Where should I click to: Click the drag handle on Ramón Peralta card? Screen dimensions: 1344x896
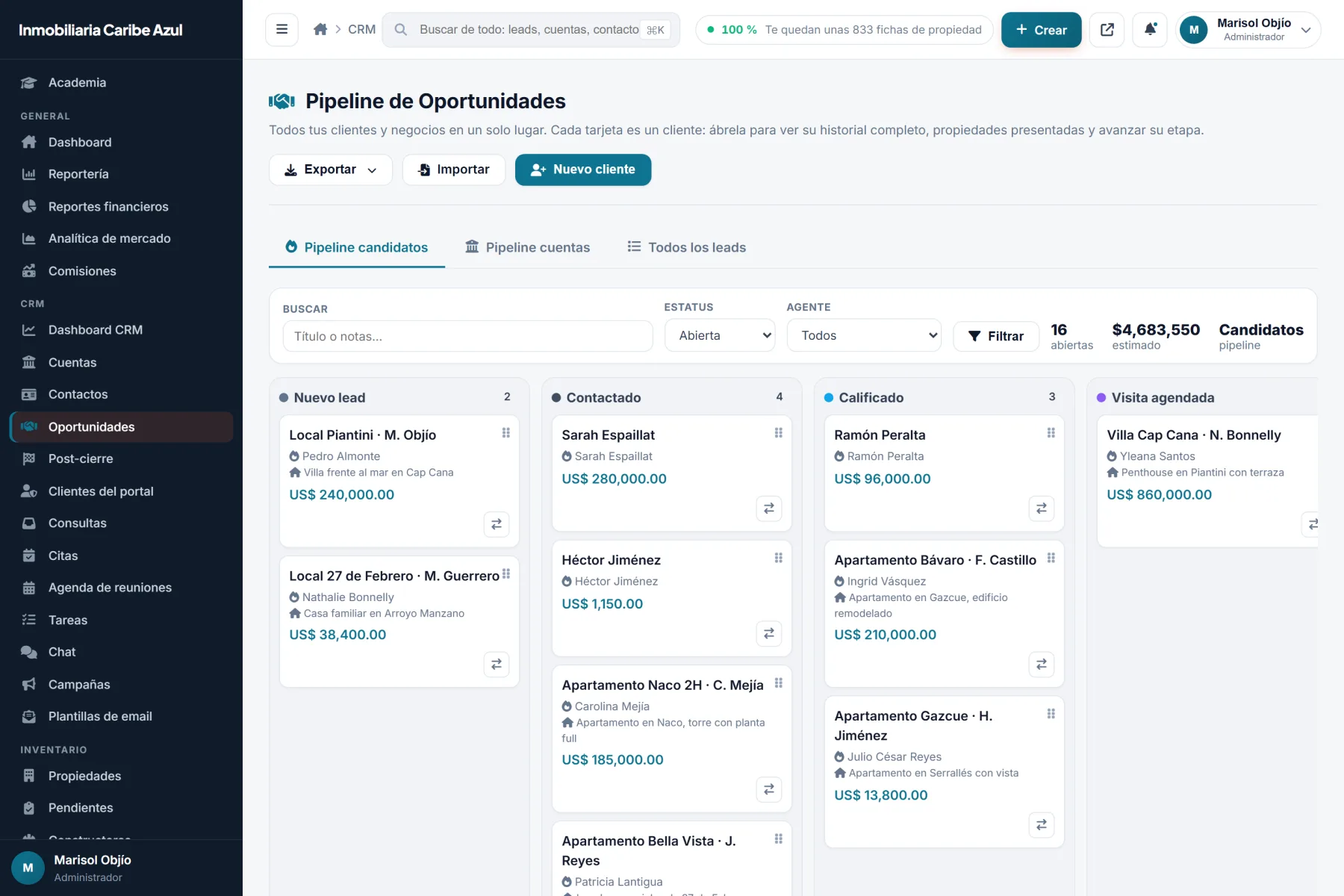[x=1051, y=433]
